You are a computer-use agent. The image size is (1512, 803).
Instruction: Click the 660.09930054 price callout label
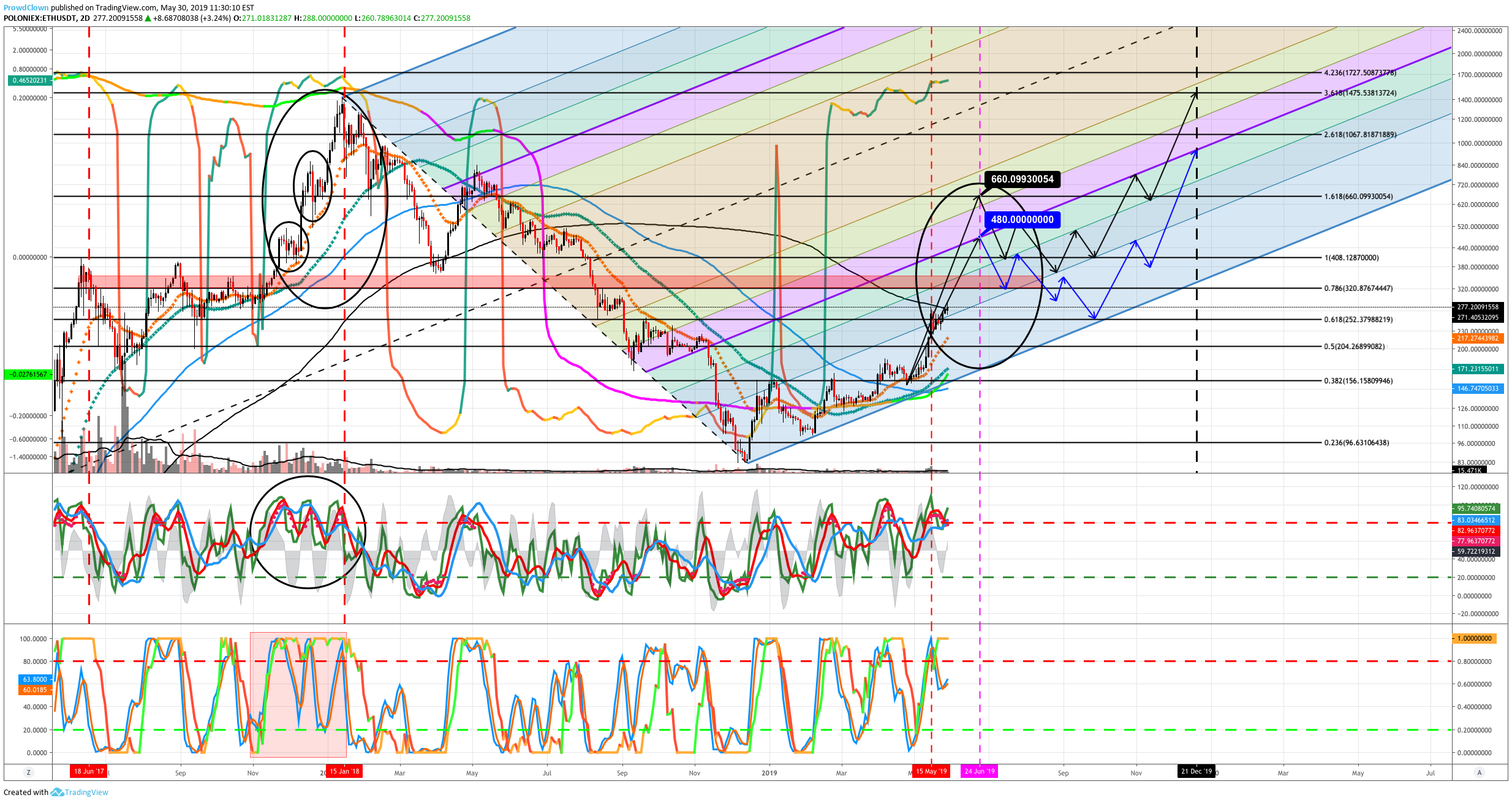[x=1022, y=179]
